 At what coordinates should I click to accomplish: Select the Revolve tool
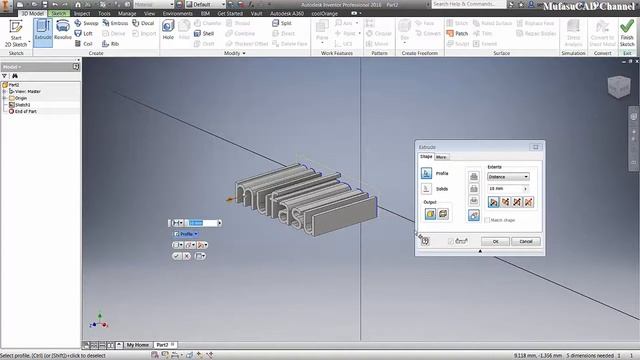pos(62,30)
